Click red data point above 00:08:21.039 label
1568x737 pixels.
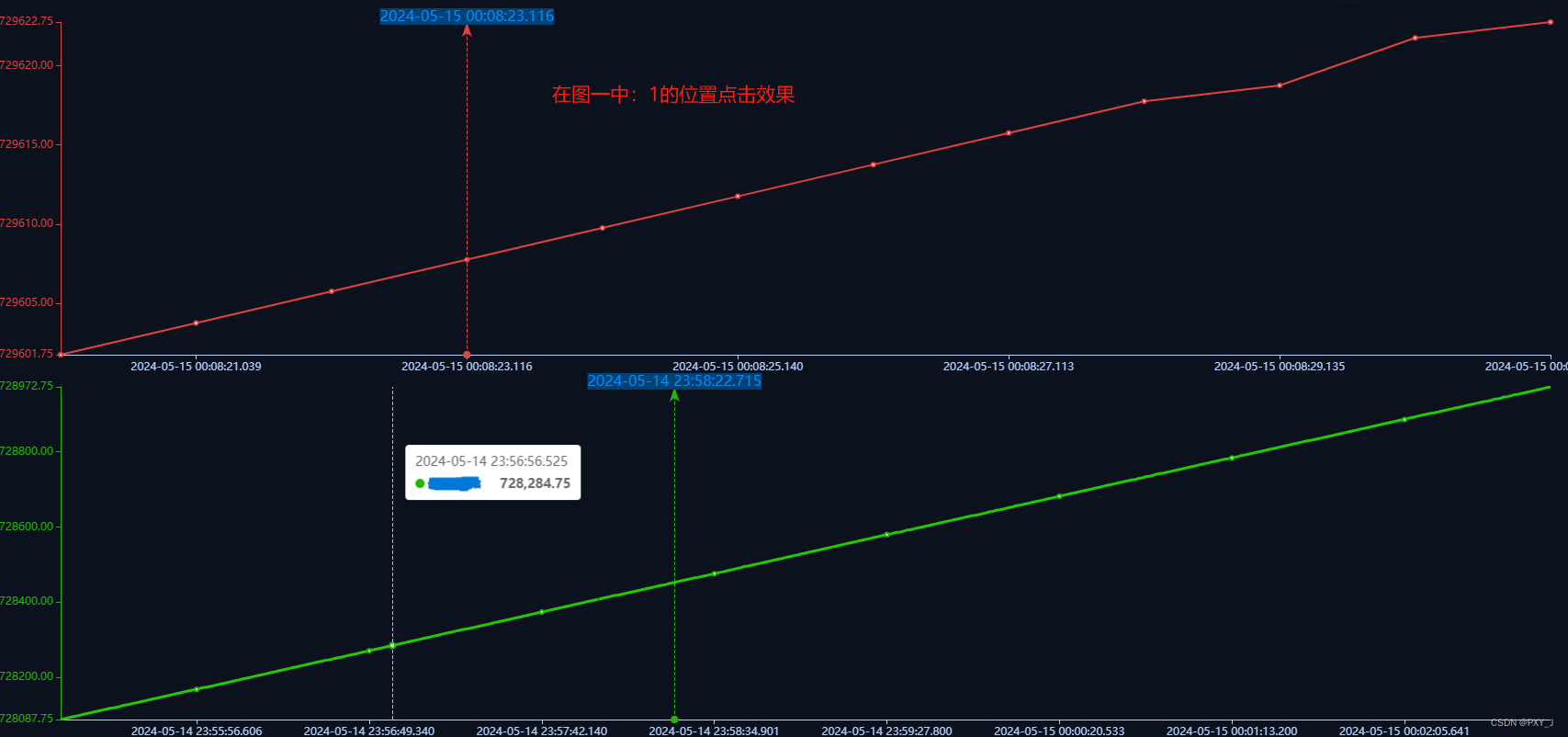coord(196,323)
